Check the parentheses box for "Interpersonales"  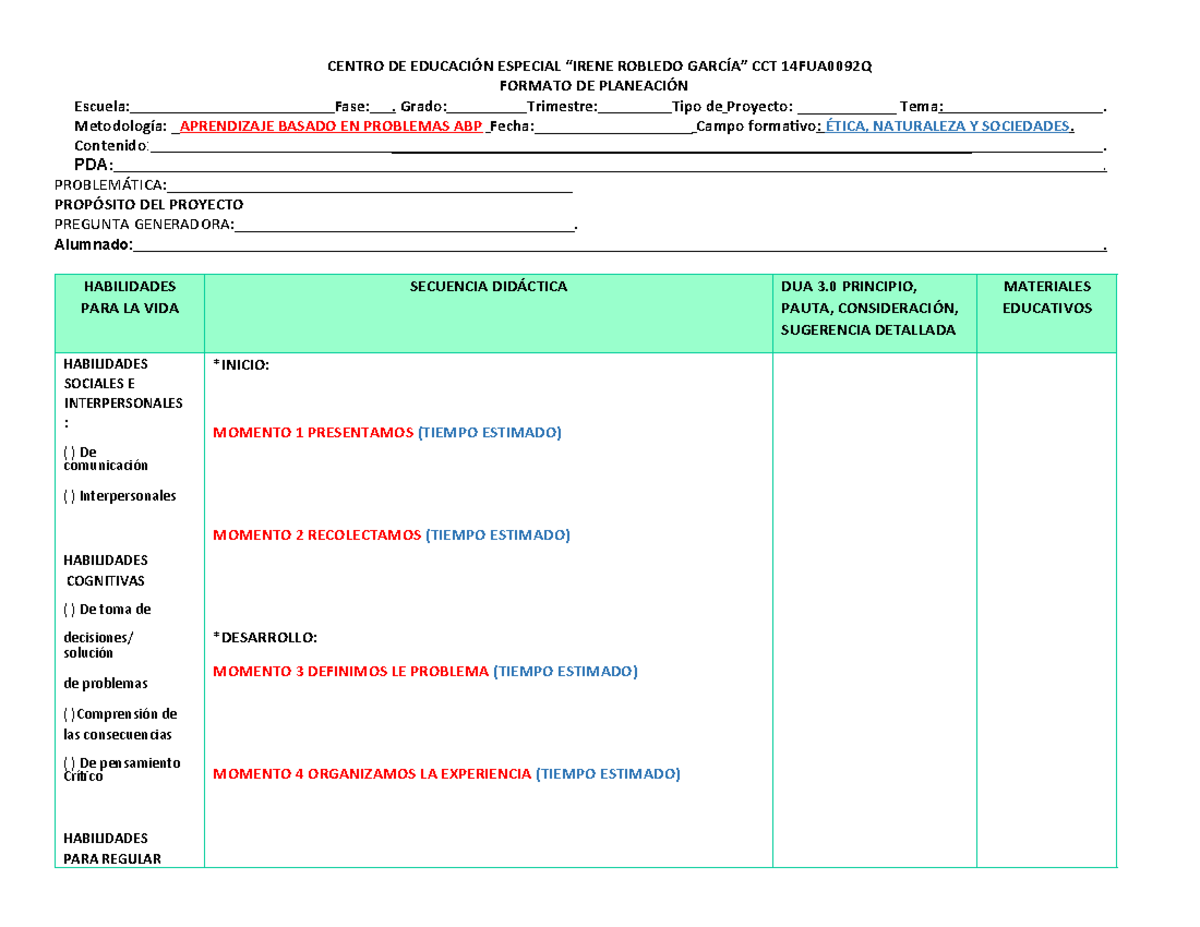click(67, 496)
